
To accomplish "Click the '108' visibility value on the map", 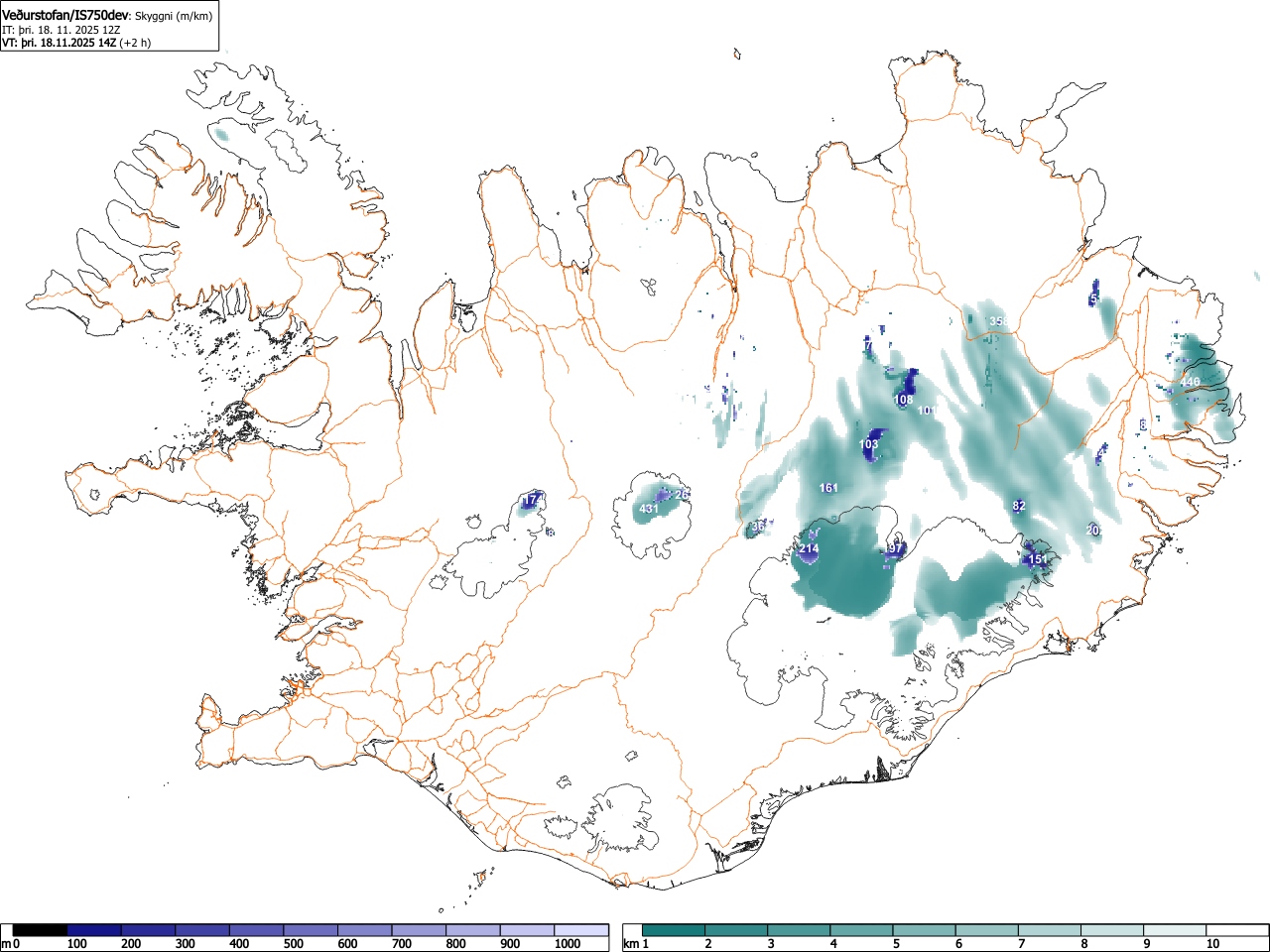I will (903, 401).
